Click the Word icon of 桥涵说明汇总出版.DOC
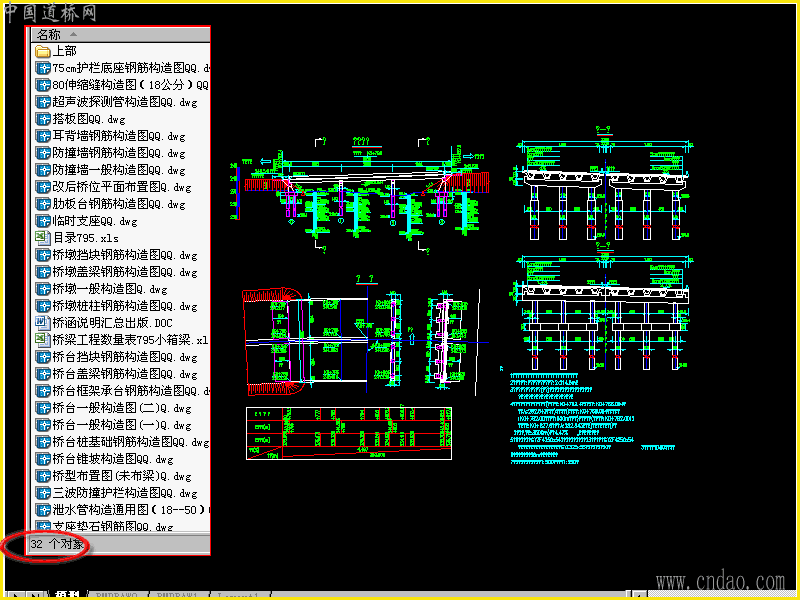The width and height of the screenshot is (800, 600). (43, 323)
